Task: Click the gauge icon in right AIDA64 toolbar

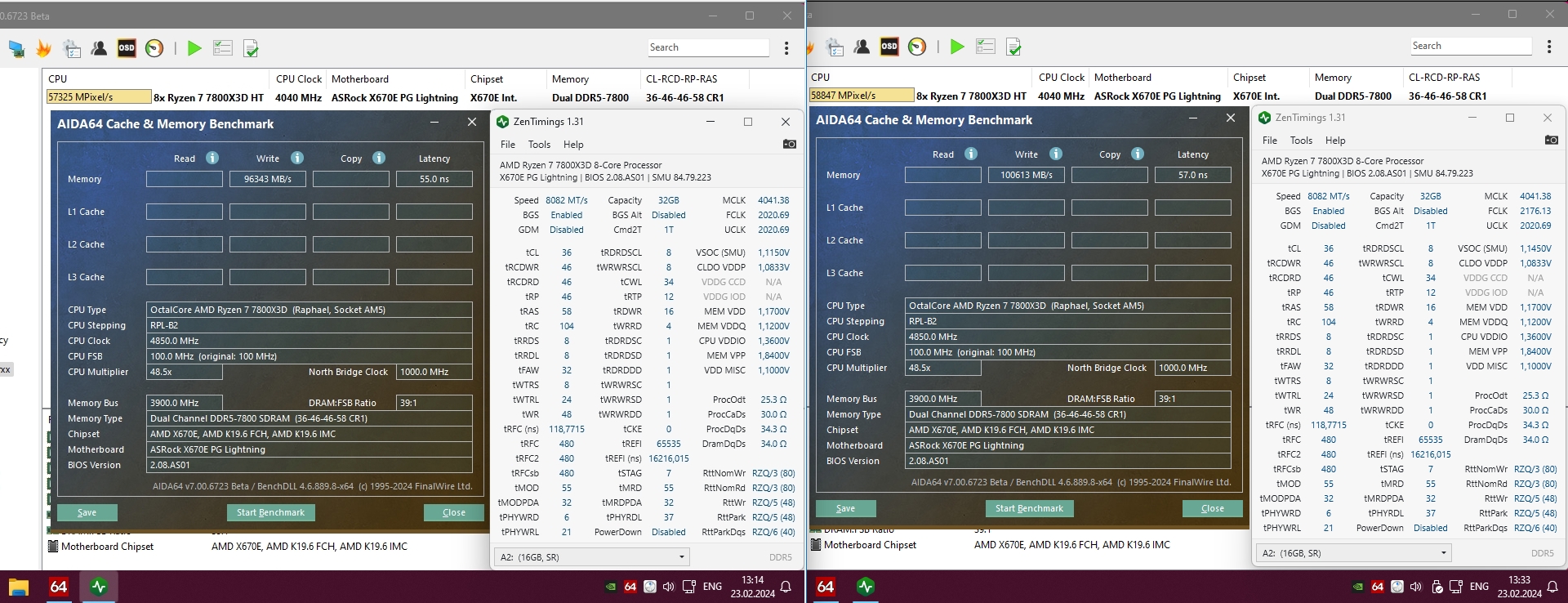Action: tap(917, 47)
